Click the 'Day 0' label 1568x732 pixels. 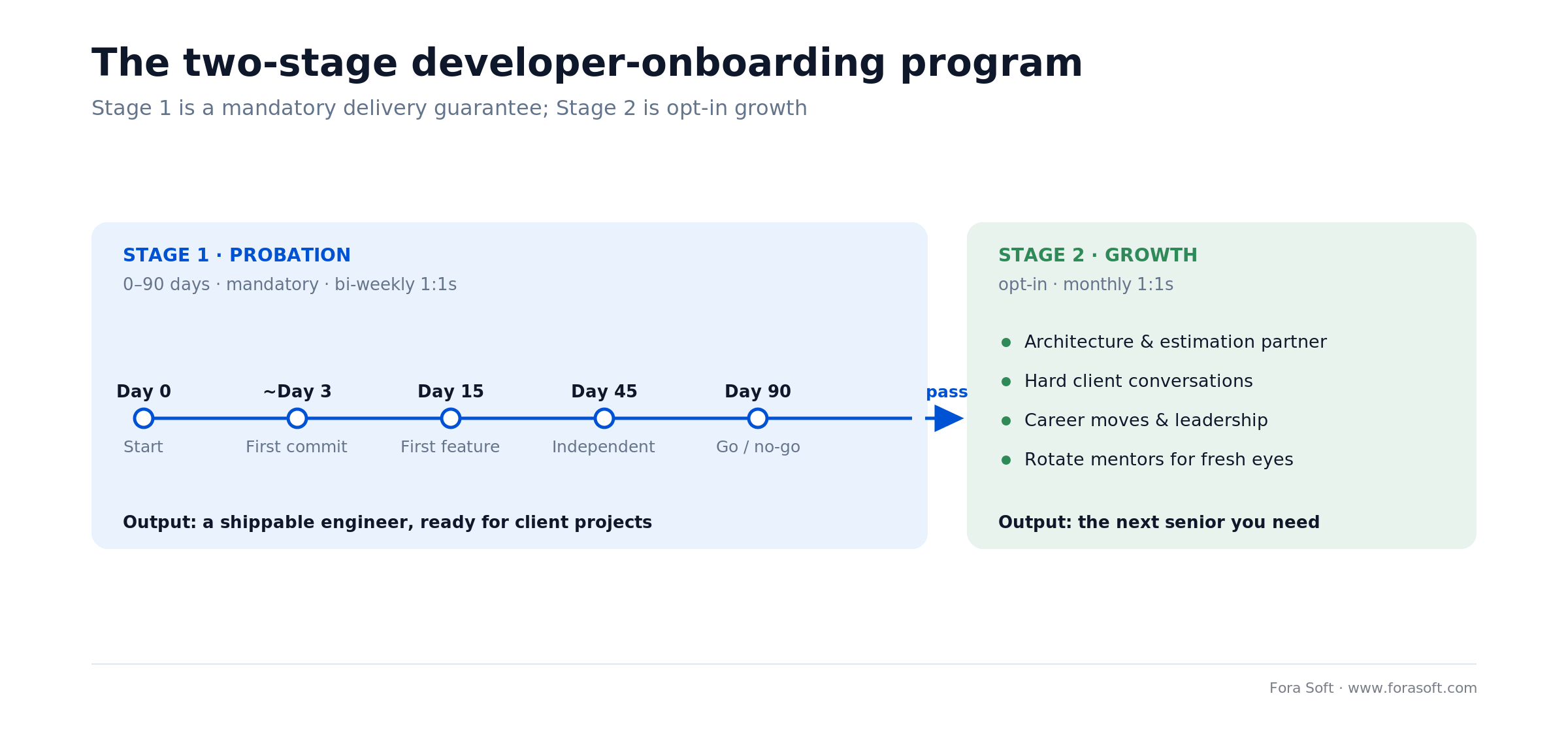click(144, 391)
